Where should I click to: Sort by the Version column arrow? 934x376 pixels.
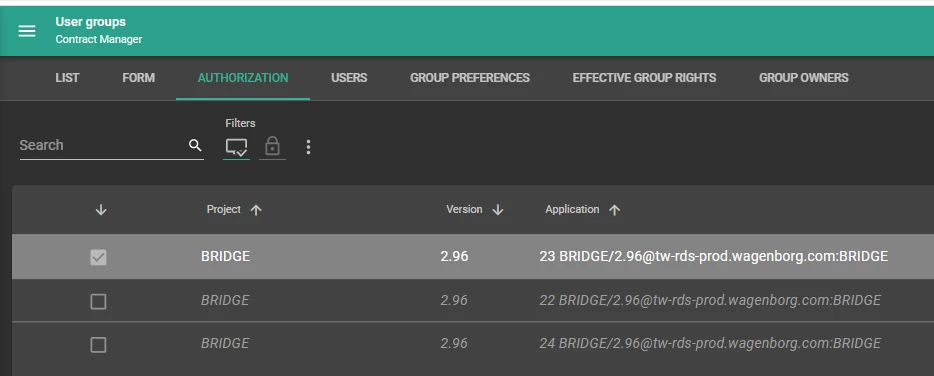click(x=498, y=210)
